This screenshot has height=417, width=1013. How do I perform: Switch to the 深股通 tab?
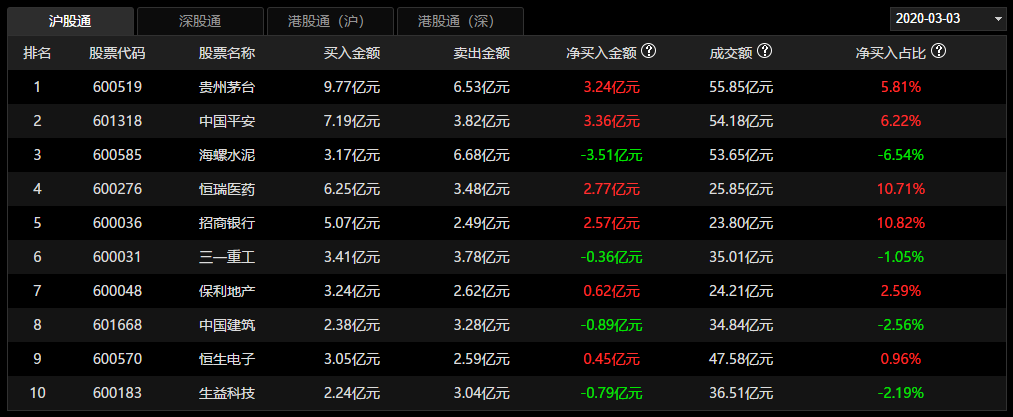(x=200, y=21)
